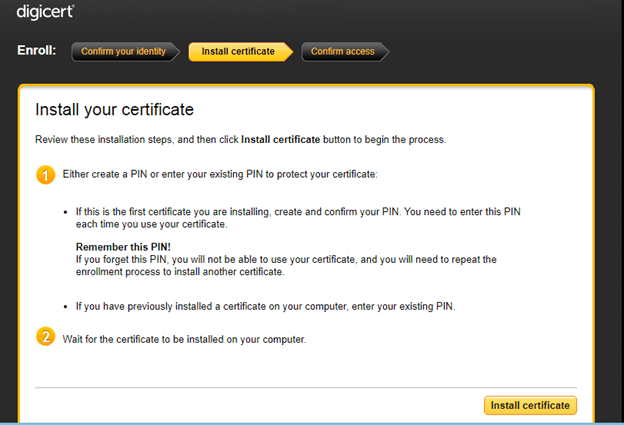Click the previously installed certificate bullet text
The image size is (624, 425).
point(265,306)
